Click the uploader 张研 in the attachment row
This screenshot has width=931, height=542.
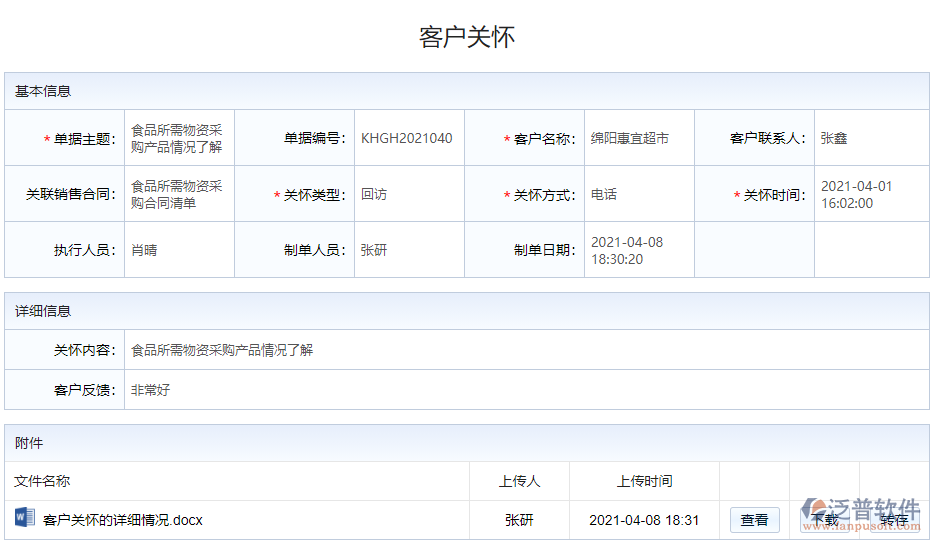(520, 520)
